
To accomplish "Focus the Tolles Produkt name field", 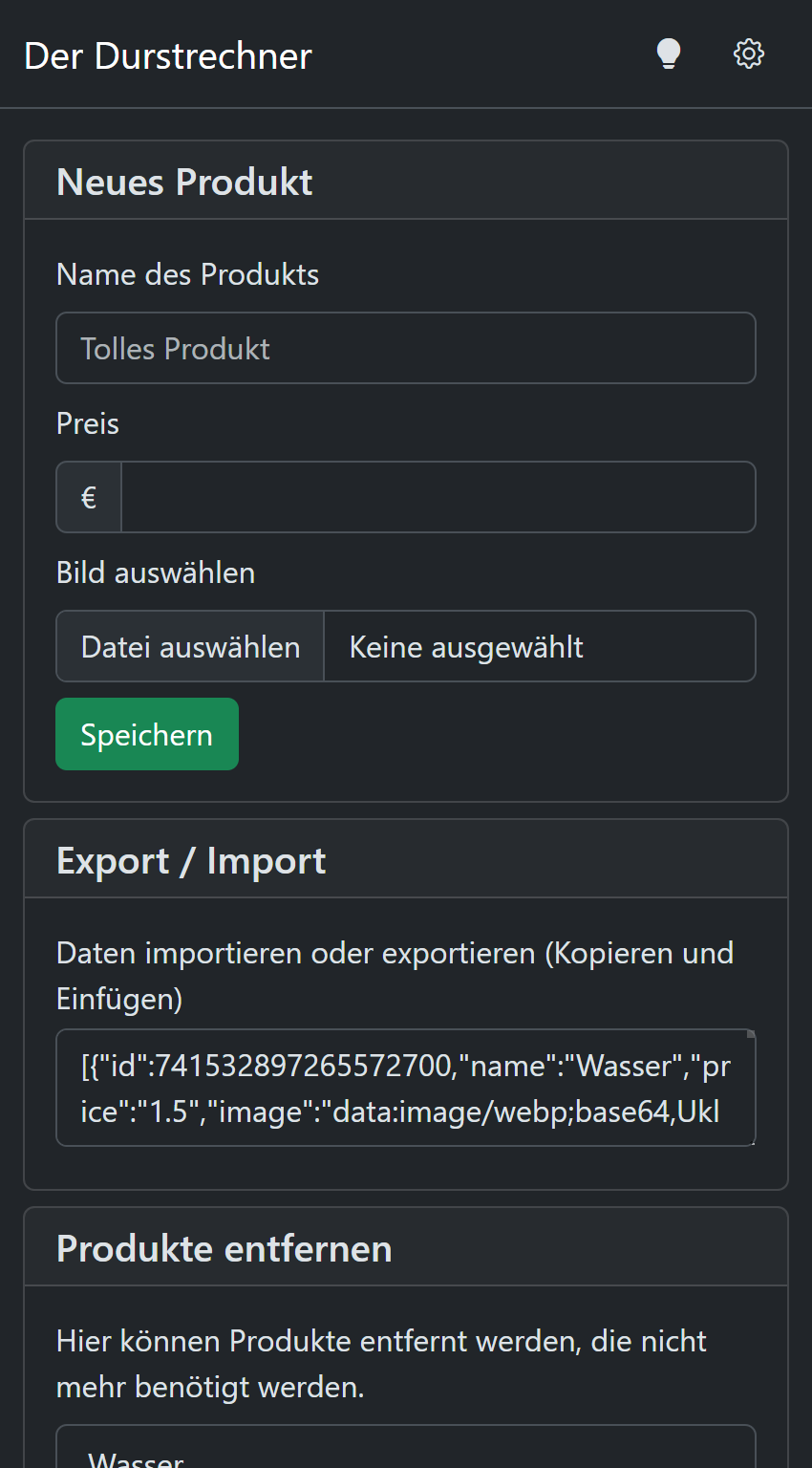I will 406,349.
